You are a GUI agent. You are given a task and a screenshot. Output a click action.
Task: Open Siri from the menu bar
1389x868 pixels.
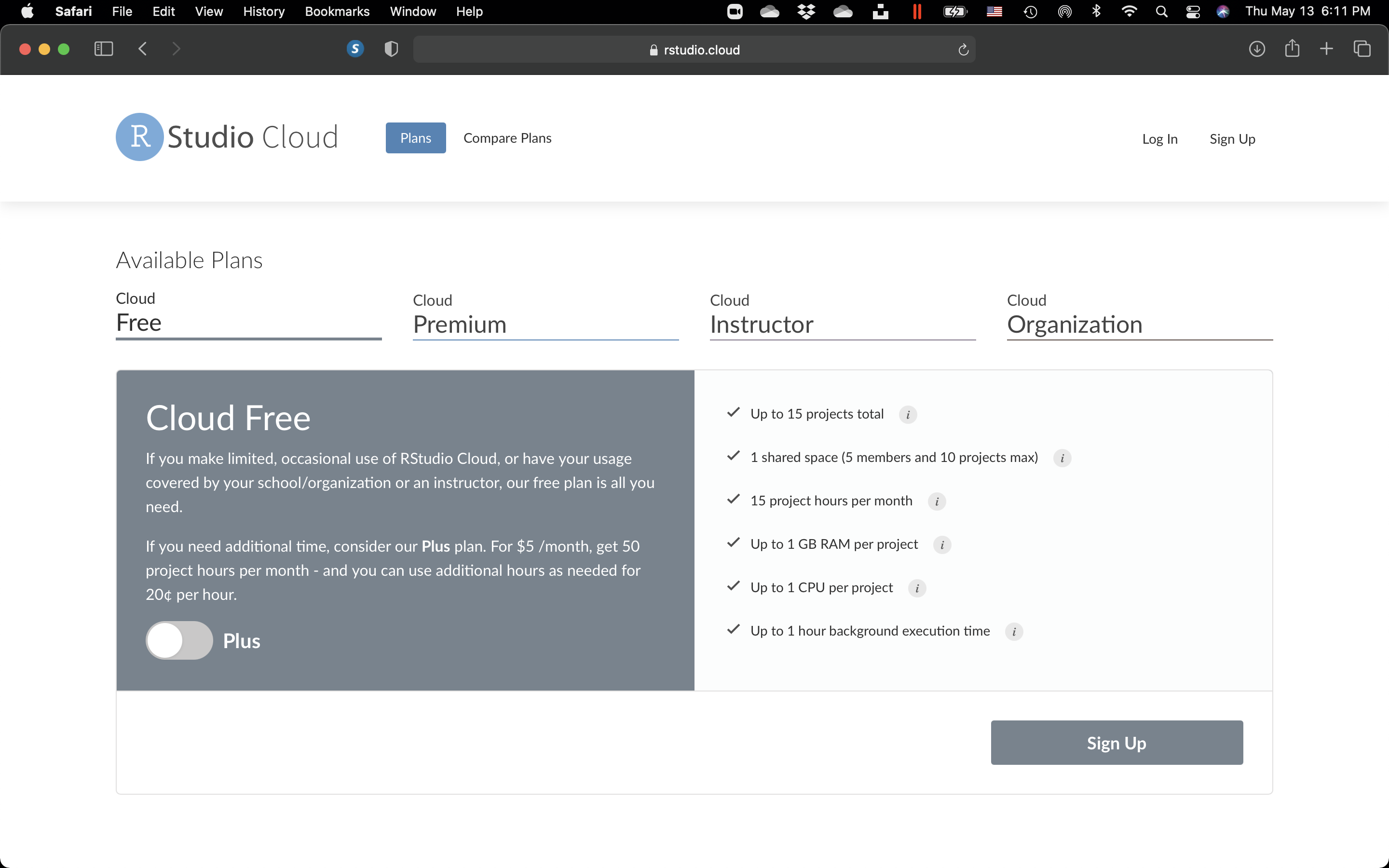pos(1223,12)
